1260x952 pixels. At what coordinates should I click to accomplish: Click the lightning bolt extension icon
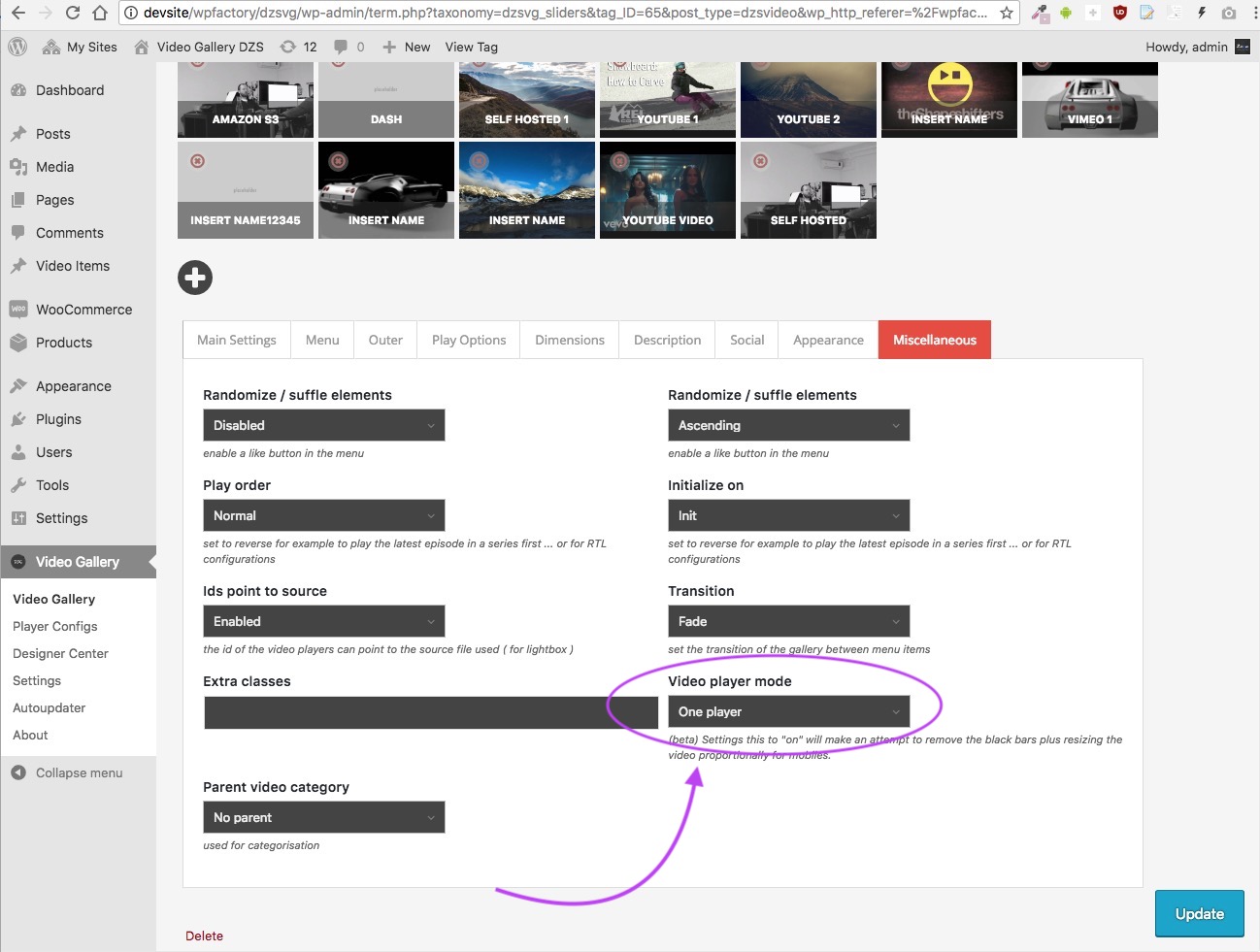tap(1202, 13)
